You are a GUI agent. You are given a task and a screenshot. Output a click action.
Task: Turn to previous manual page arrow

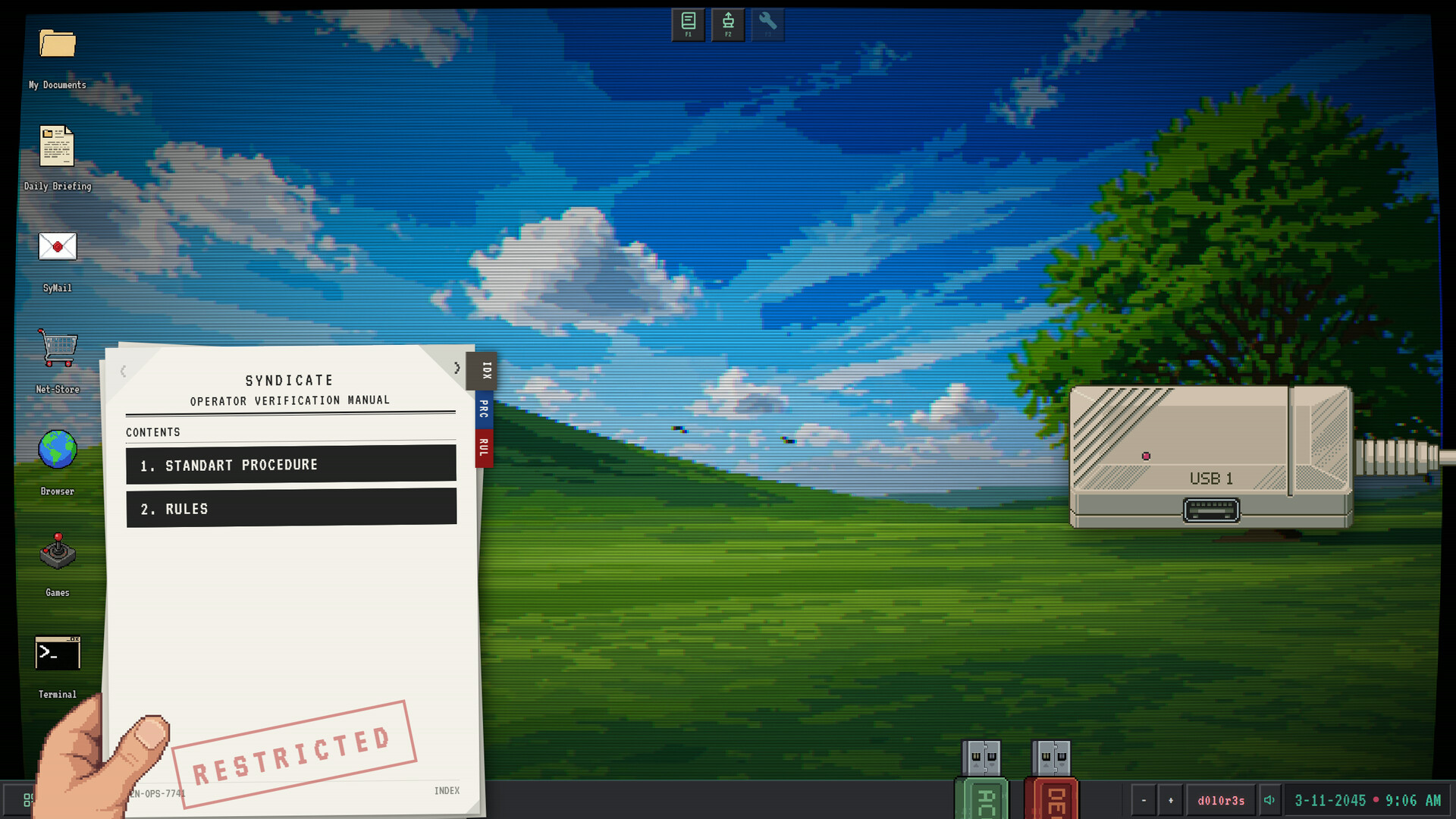tap(123, 370)
